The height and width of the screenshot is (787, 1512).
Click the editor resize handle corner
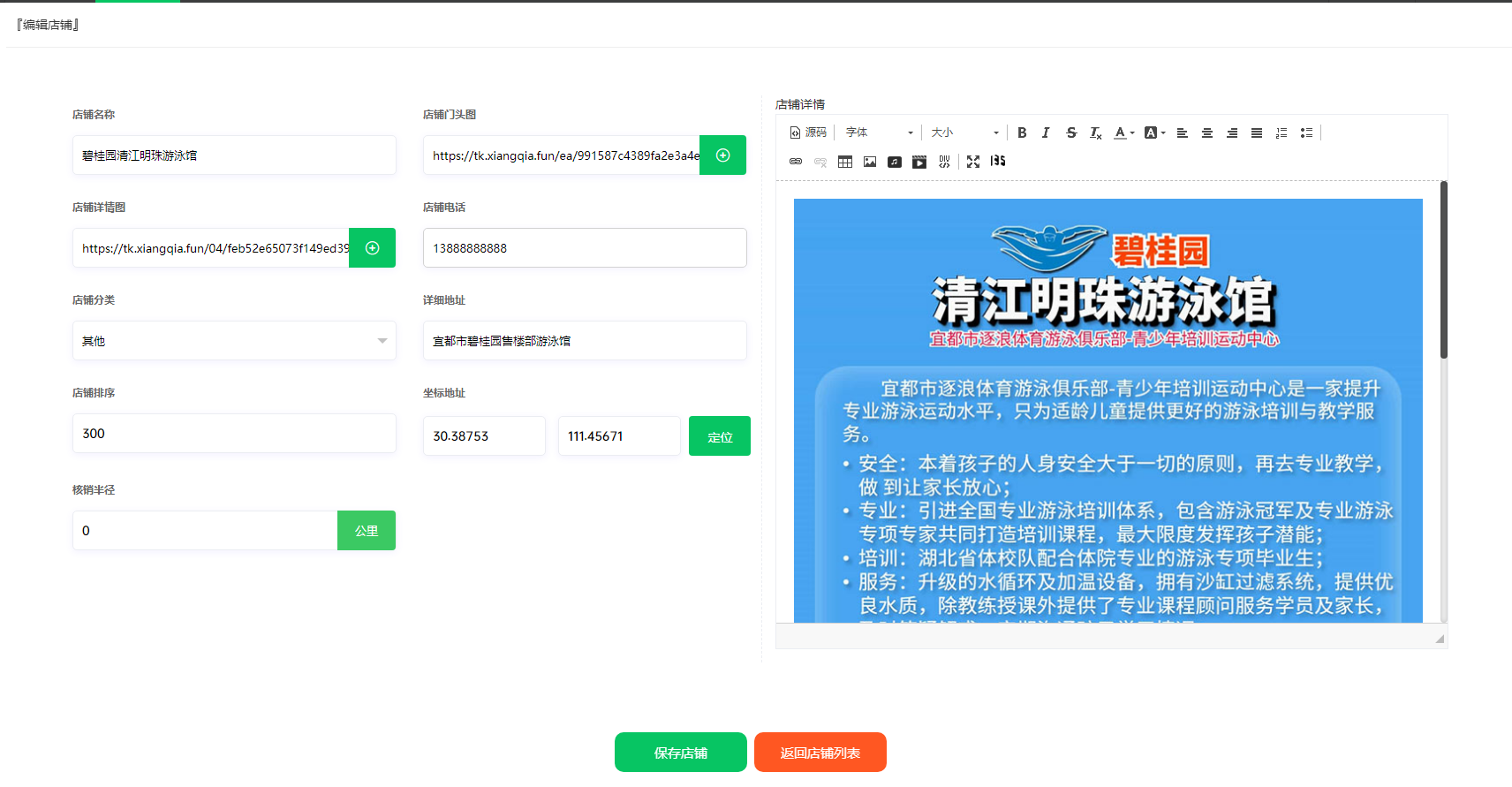tap(1440, 639)
